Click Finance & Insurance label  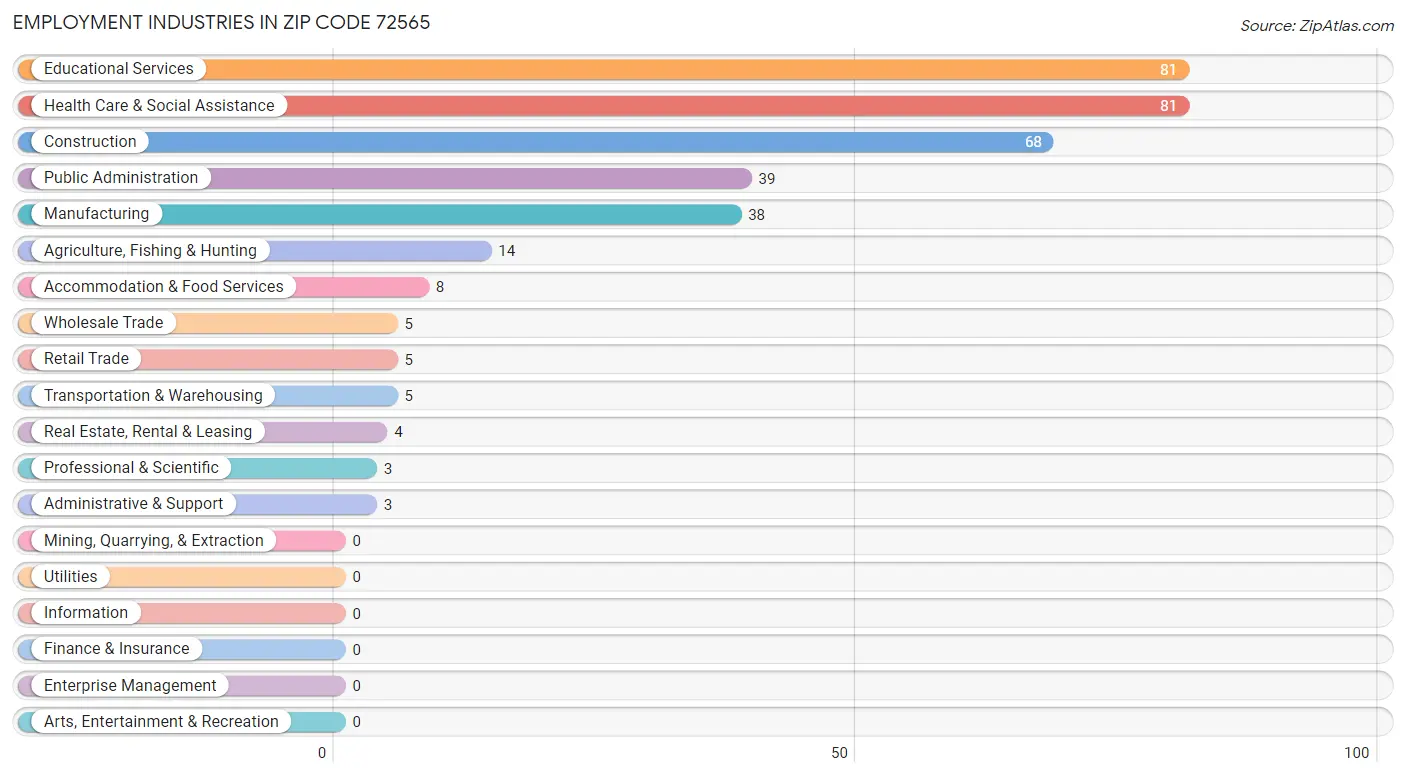point(116,649)
